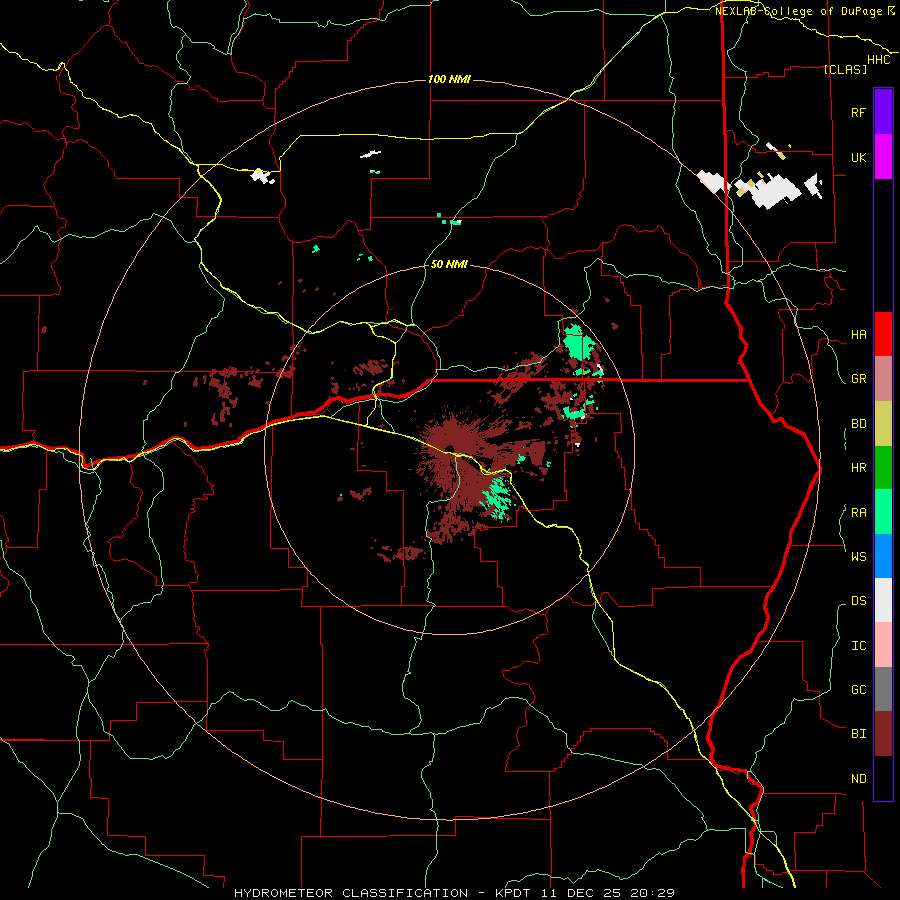Click the GR legend color swatch
Image resolution: width=900 pixels, height=900 pixels.
[x=883, y=379]
